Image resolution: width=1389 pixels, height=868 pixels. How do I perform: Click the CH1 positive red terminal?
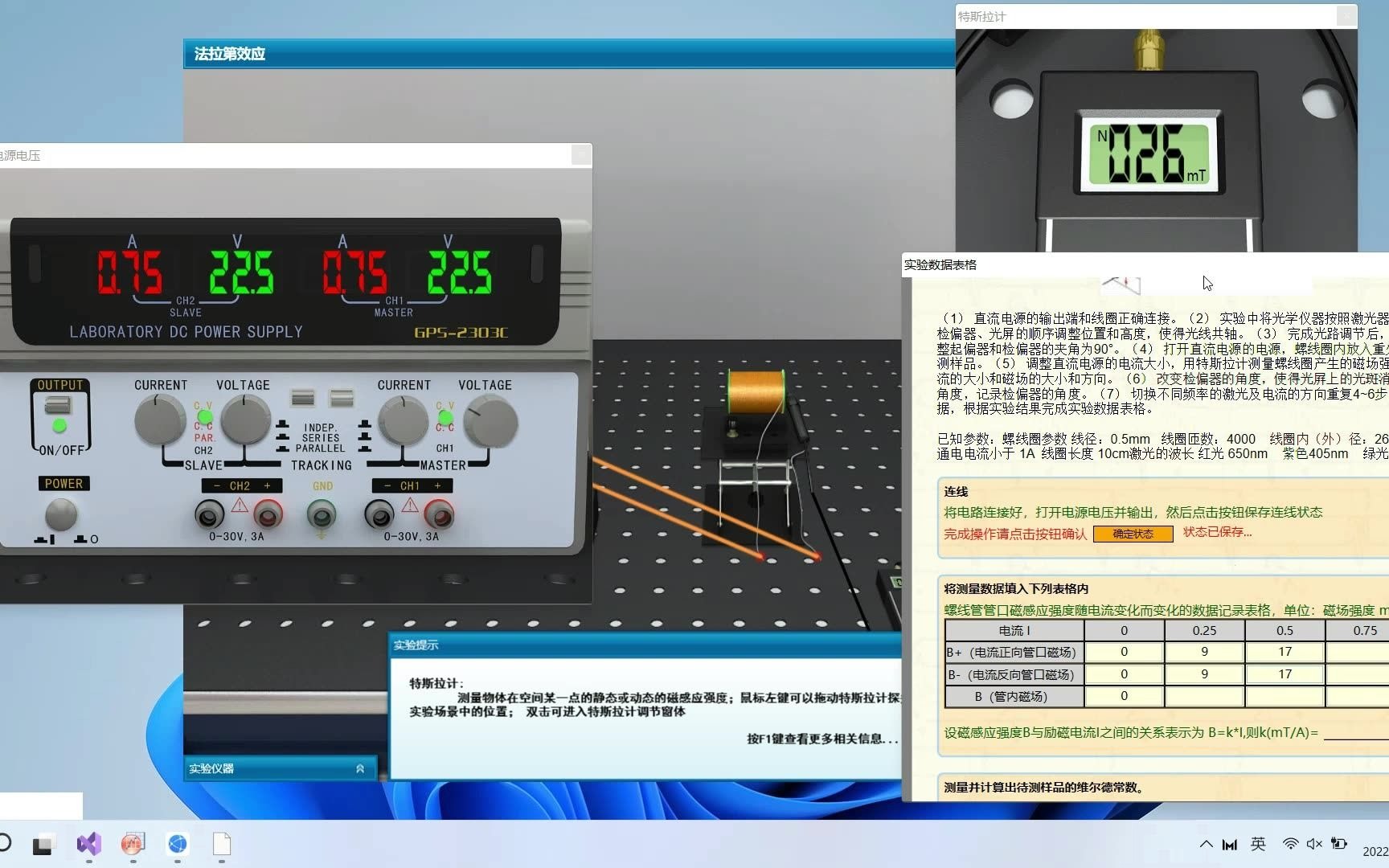439,513
